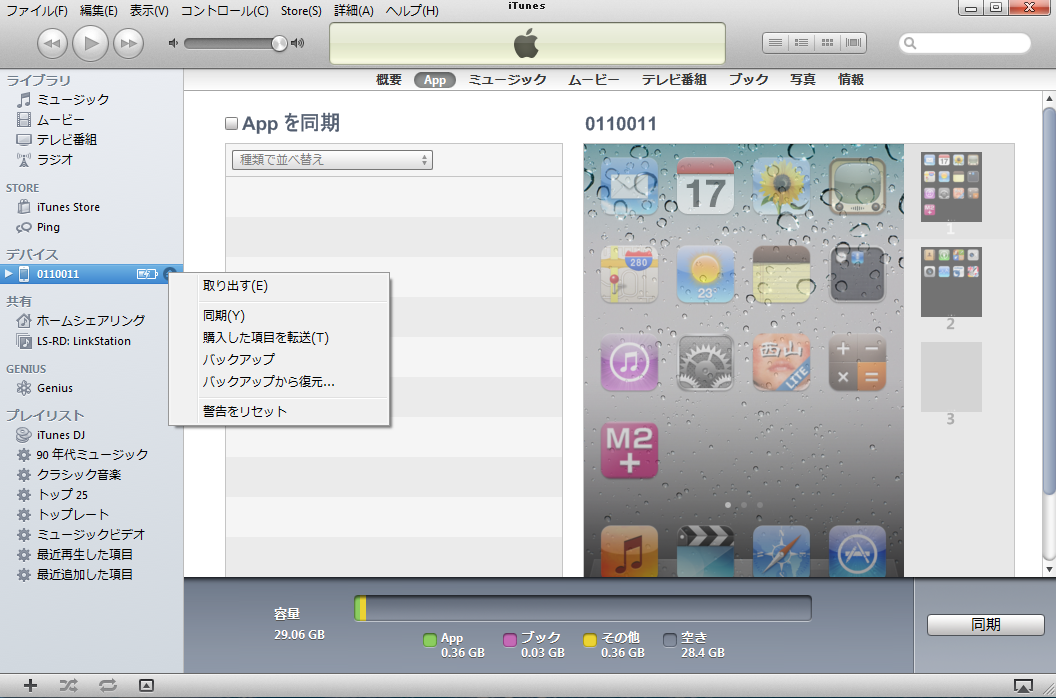This screenshot has width=1056, height=698.
Task: Open ムービー in the library sidebar
Action: coord(51,120)
